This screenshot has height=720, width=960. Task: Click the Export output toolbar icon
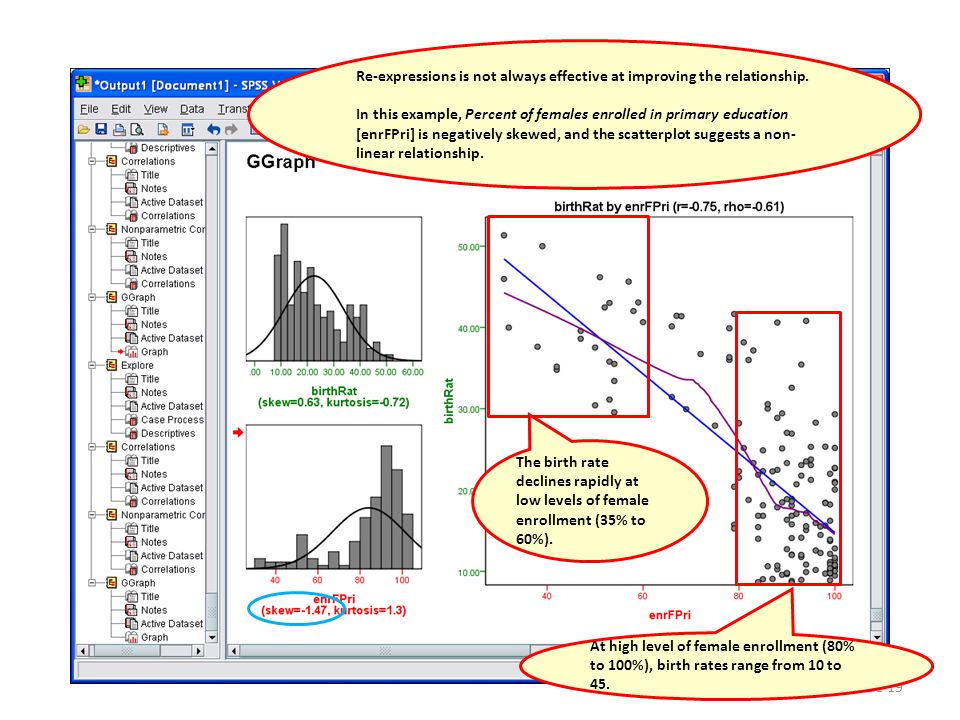point(163,130)
